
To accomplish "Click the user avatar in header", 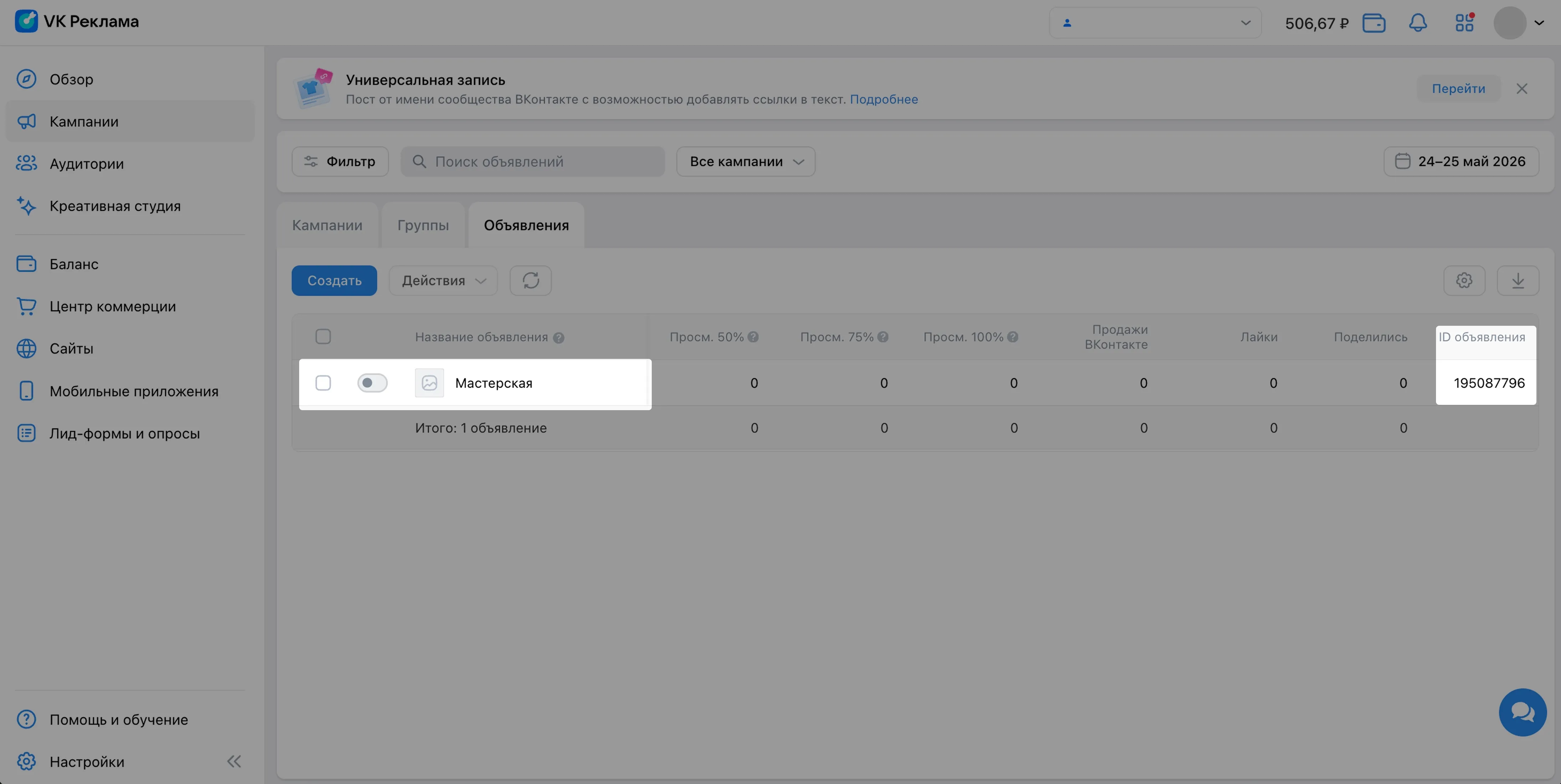I will pyautogui.click(x=1509, y=23).
